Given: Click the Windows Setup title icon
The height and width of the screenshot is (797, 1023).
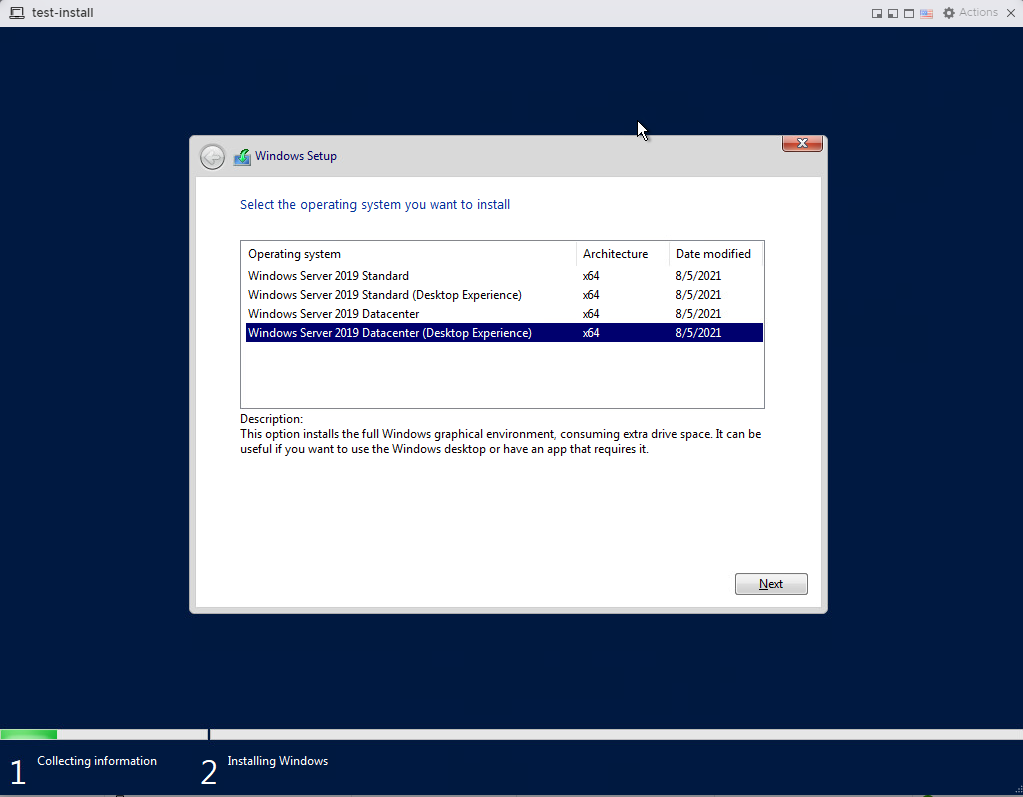Looking at the screenshot, I should coord(242,157).
